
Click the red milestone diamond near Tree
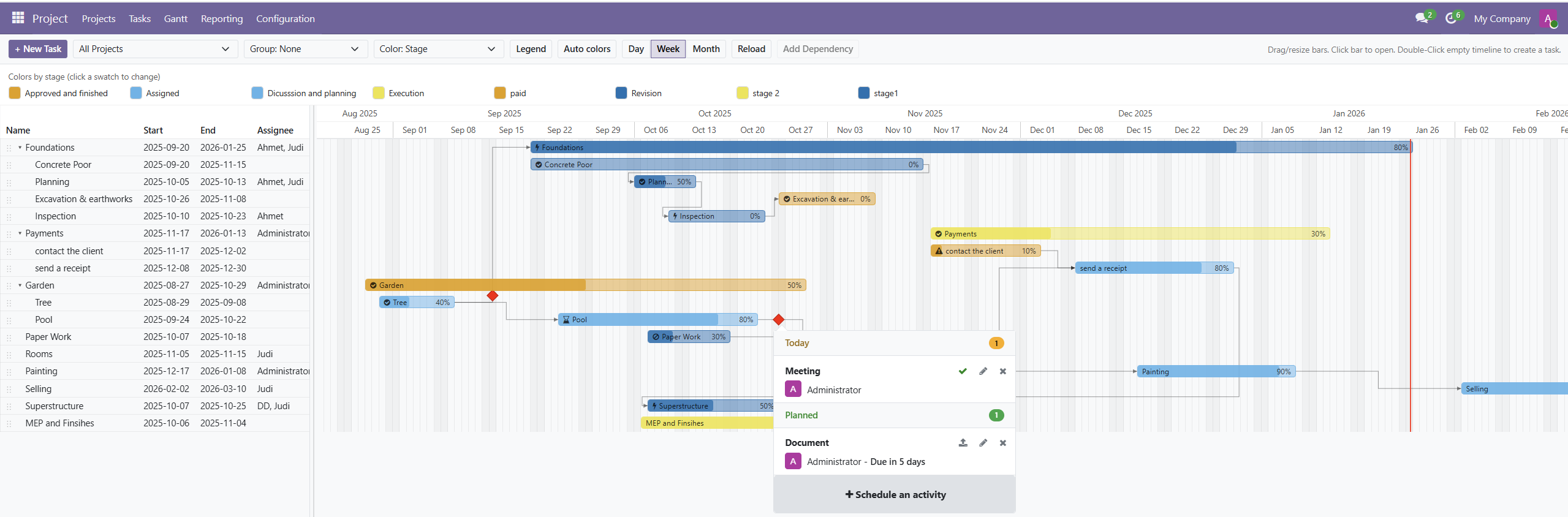click(x=492, y=296)
